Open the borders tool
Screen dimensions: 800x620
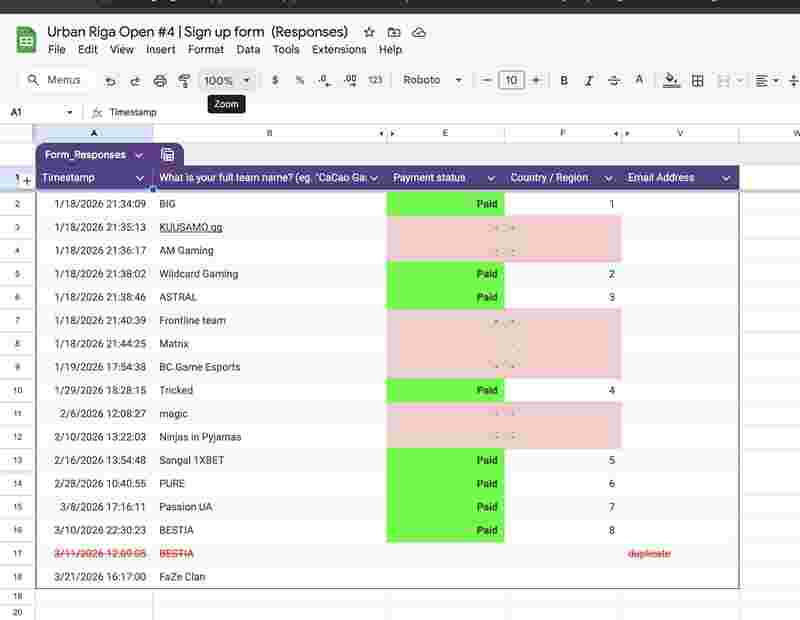click(x=698, y=81)
